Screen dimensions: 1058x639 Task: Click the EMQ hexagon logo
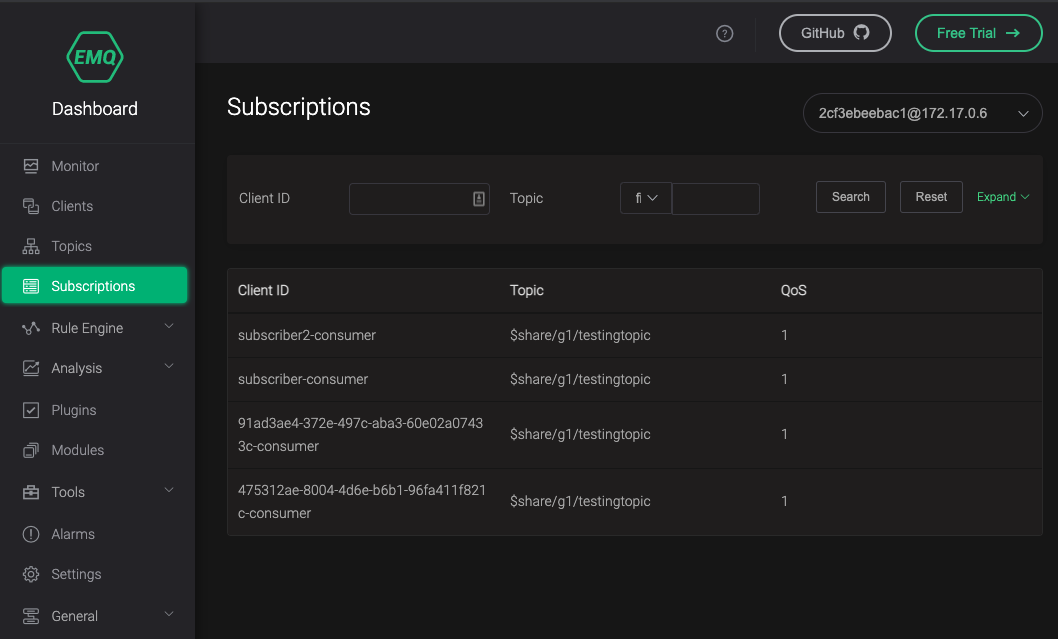(94, 57)
